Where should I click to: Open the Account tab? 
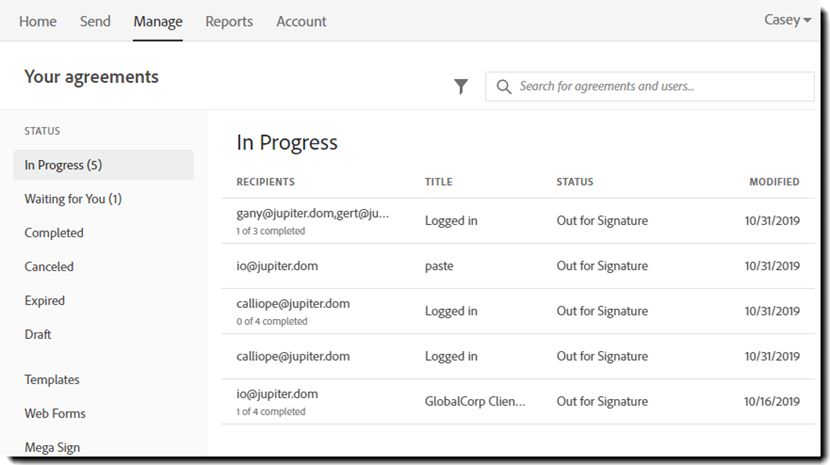tap(301, 21)
